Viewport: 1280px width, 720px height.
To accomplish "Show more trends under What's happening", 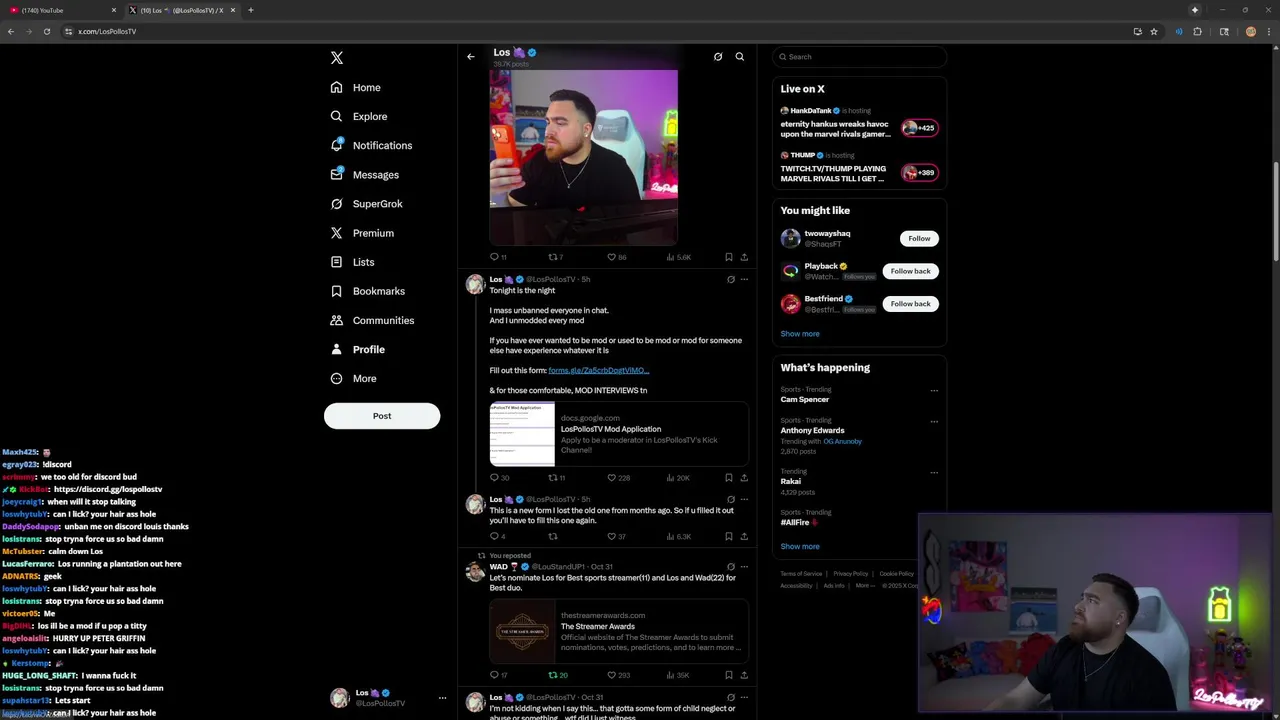I will pos(800,547).
